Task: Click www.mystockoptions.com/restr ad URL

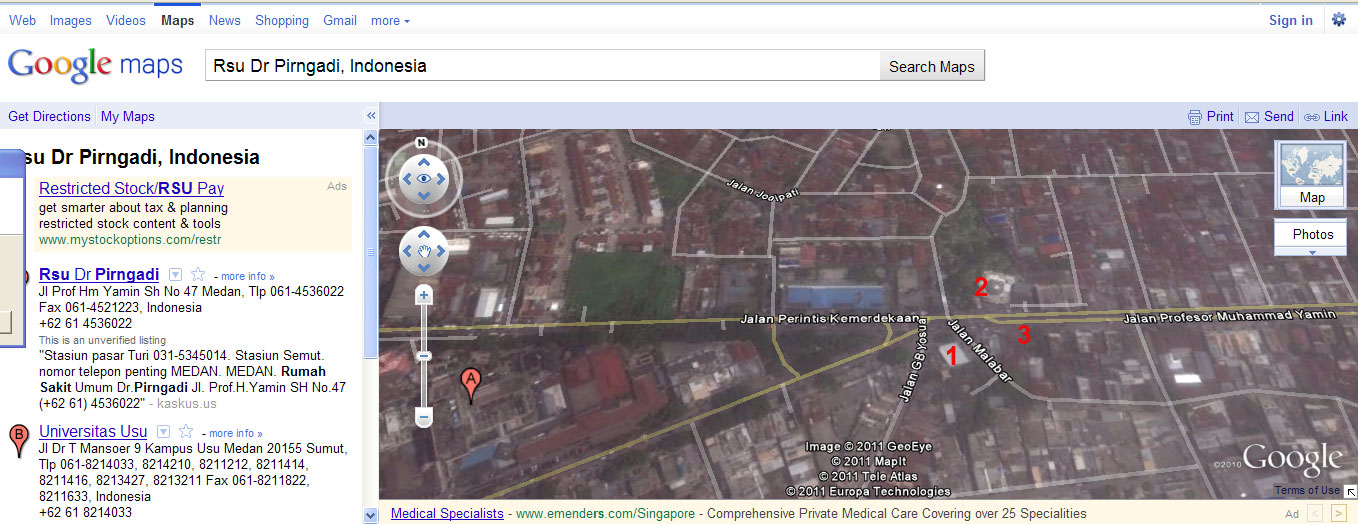Action: click(x=130, y=240)
